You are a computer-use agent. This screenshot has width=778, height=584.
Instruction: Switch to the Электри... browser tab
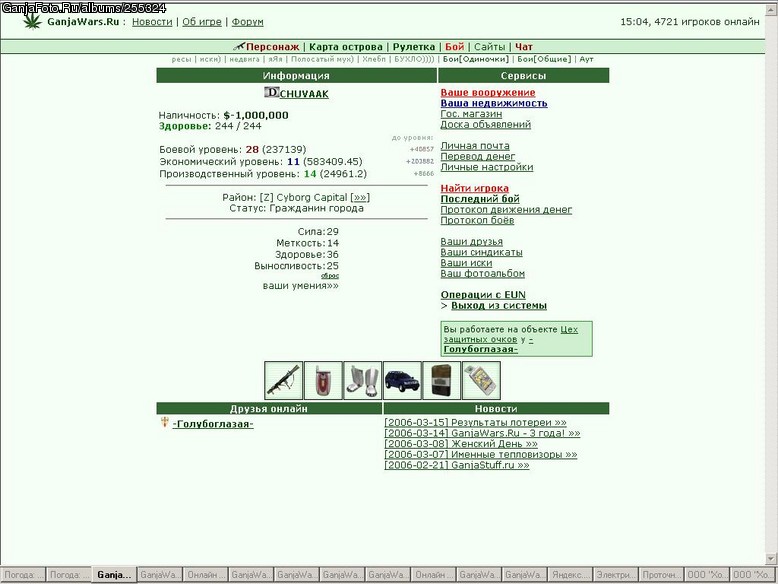pos(615,575)
